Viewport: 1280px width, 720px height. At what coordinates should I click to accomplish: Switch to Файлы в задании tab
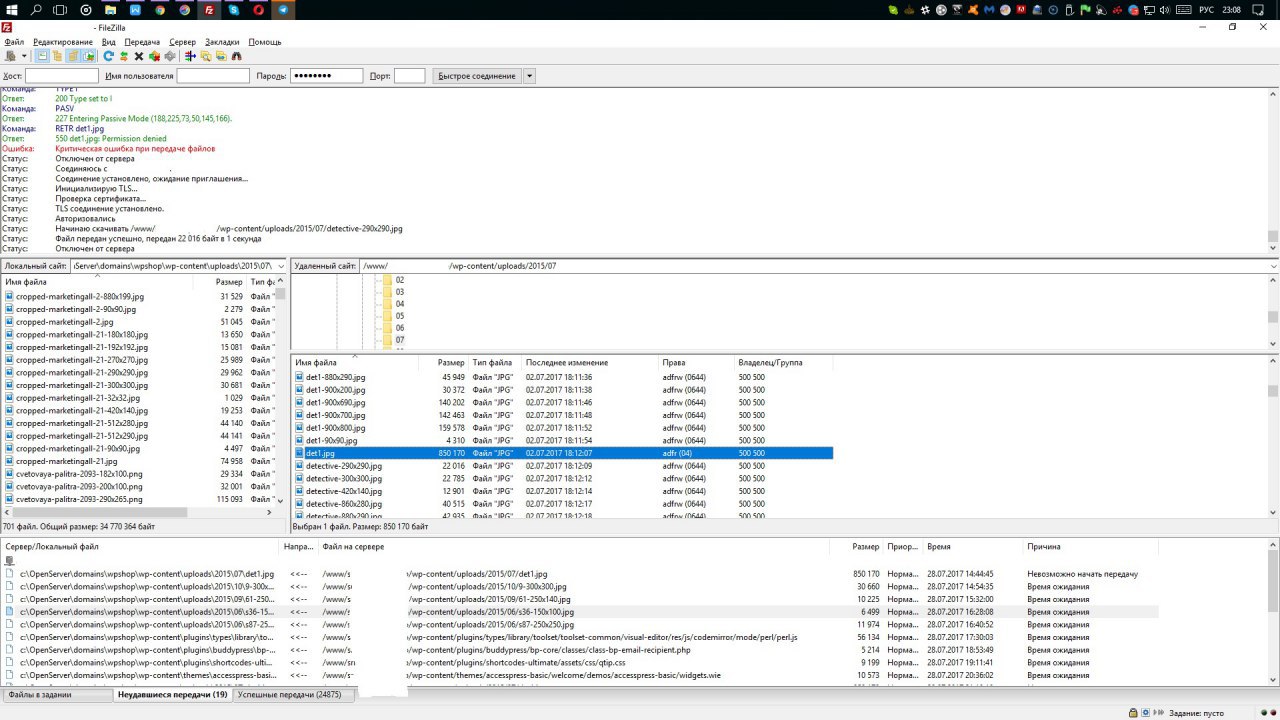tap(56, 694)
